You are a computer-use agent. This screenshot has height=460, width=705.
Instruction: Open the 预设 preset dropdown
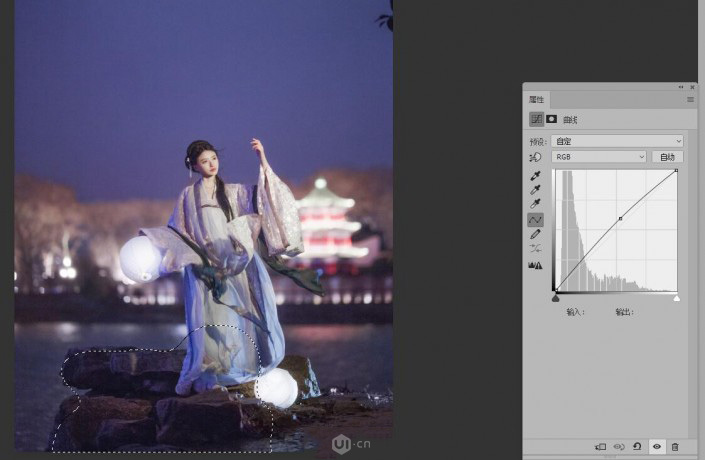pyautogui.click(x=617, y=141)
